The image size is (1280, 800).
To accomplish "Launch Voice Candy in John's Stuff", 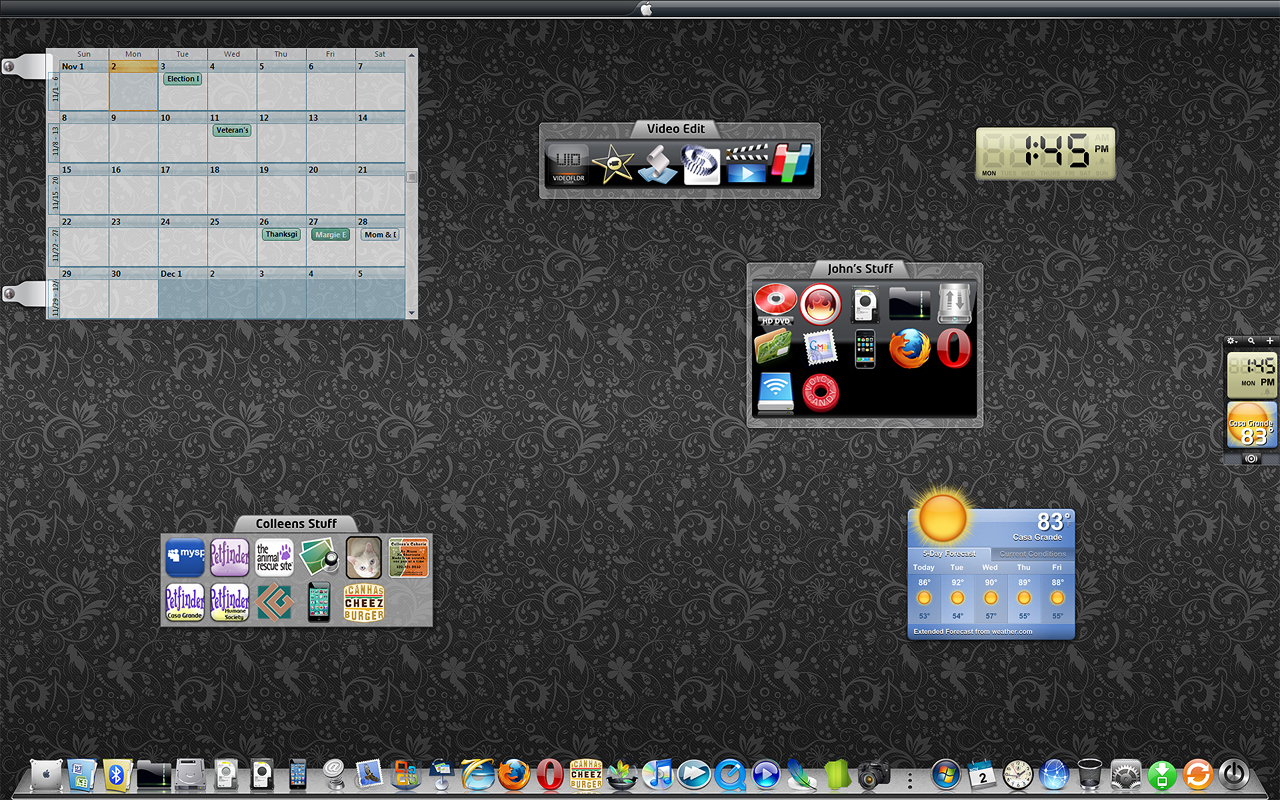I will [x=821, y=393].
